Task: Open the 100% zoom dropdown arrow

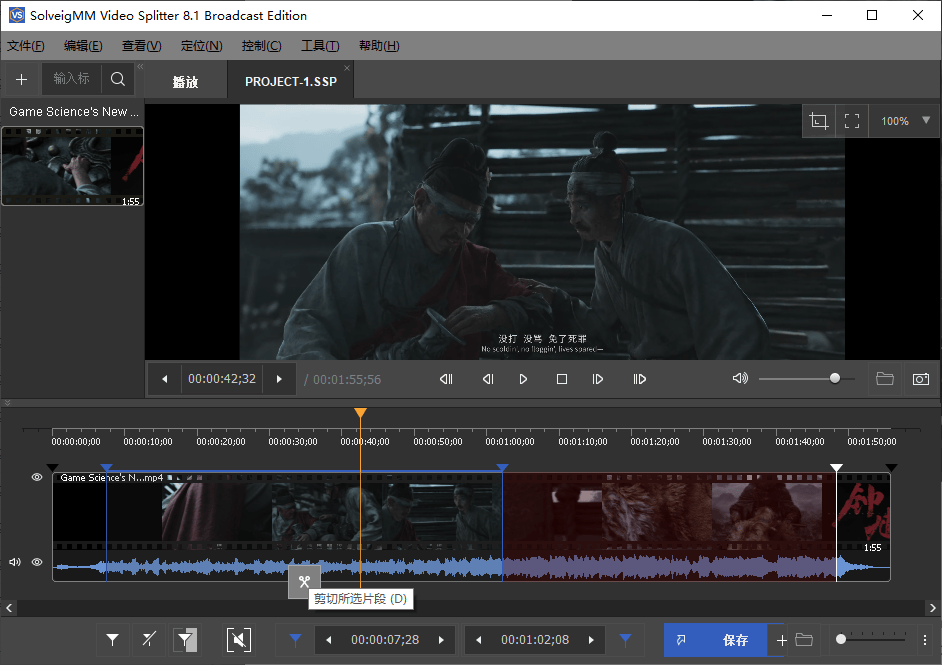Action: (x=925, y=121)
